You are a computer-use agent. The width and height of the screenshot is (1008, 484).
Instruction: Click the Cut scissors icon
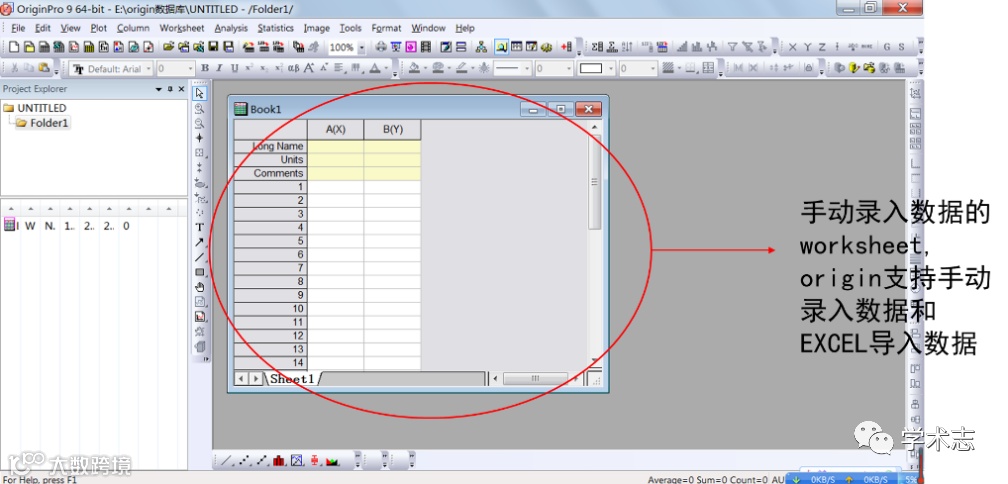point(14,68)
